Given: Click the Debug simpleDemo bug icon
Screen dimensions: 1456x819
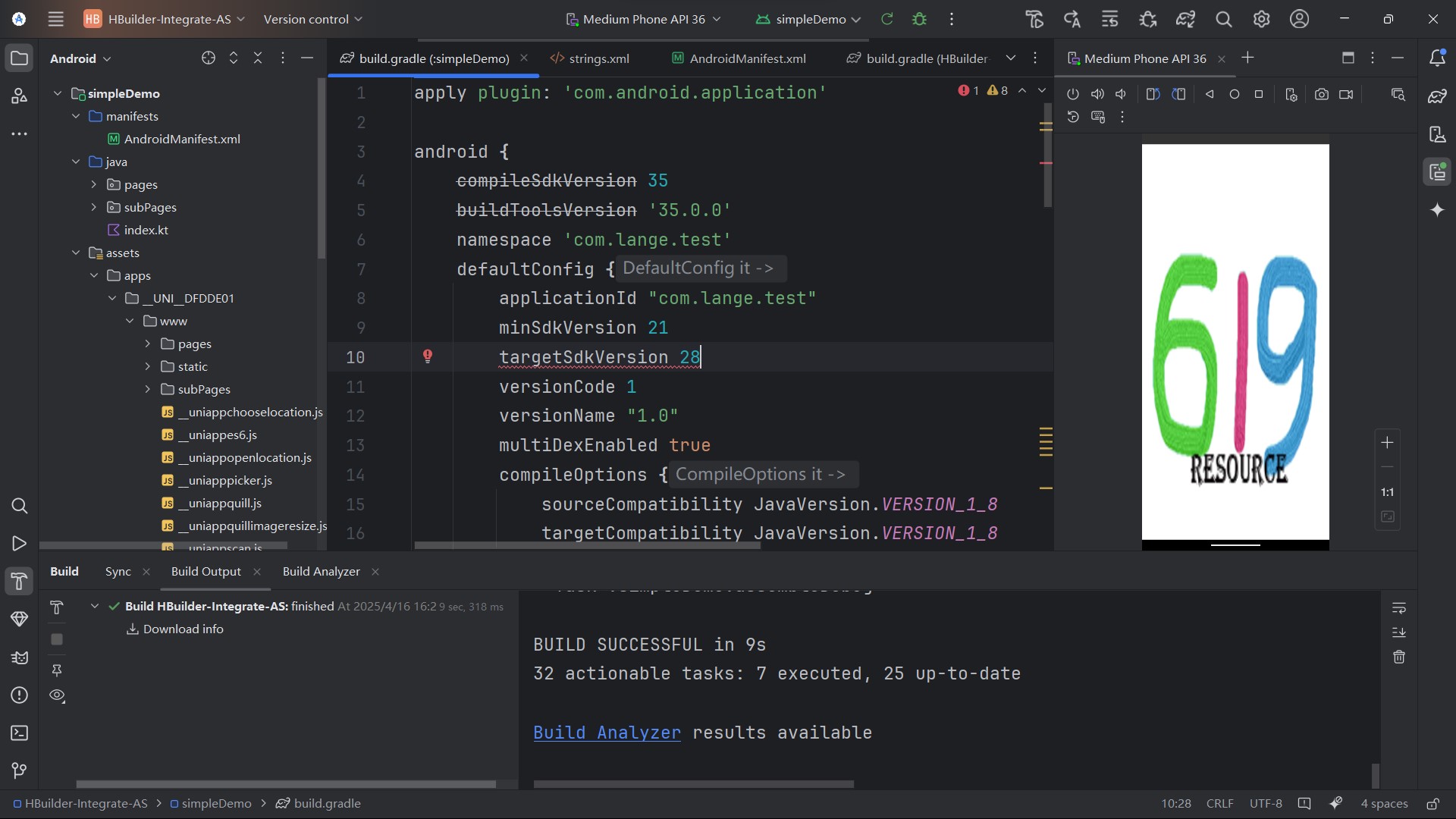Looking at the screenshot, I should point(919,19).
